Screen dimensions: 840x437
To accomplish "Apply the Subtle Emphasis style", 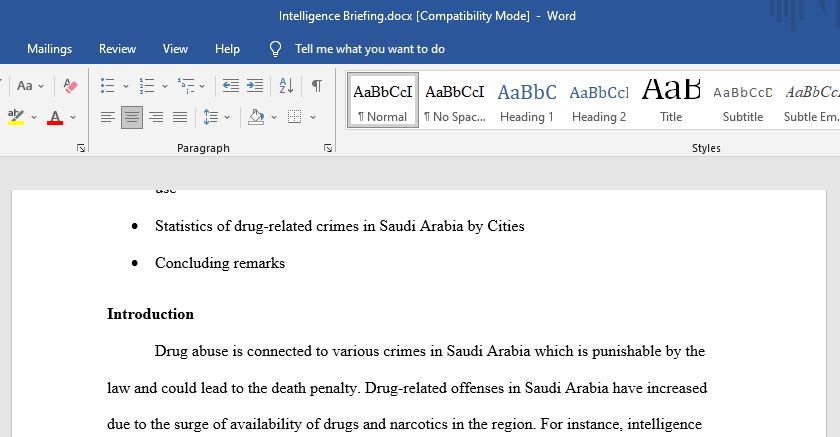I will click(x=810, y=101).
